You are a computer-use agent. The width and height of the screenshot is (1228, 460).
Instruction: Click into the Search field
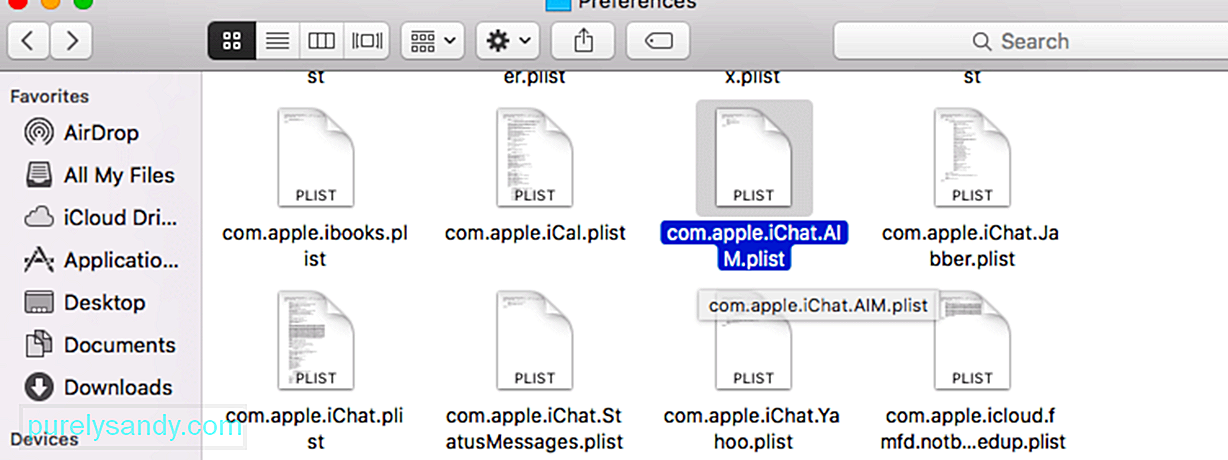(x=1030, y=41)
